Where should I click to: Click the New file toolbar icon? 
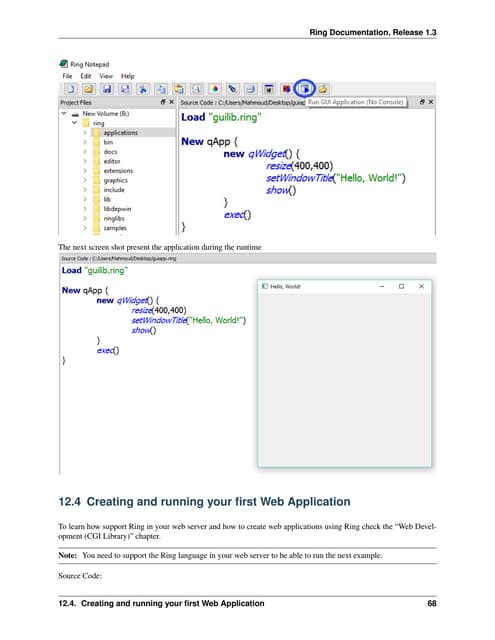pyautogui.click(x=71, y=89)
